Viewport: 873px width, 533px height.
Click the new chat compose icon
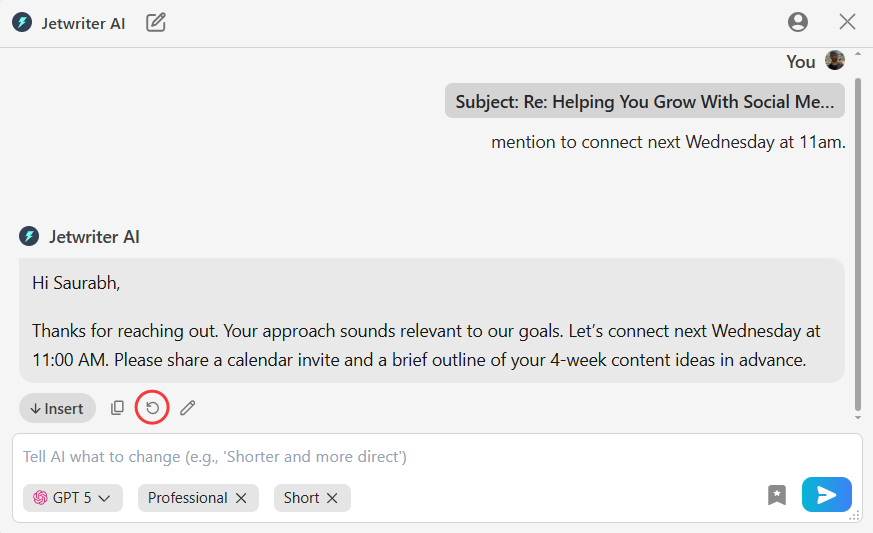(x=156, y=22)
